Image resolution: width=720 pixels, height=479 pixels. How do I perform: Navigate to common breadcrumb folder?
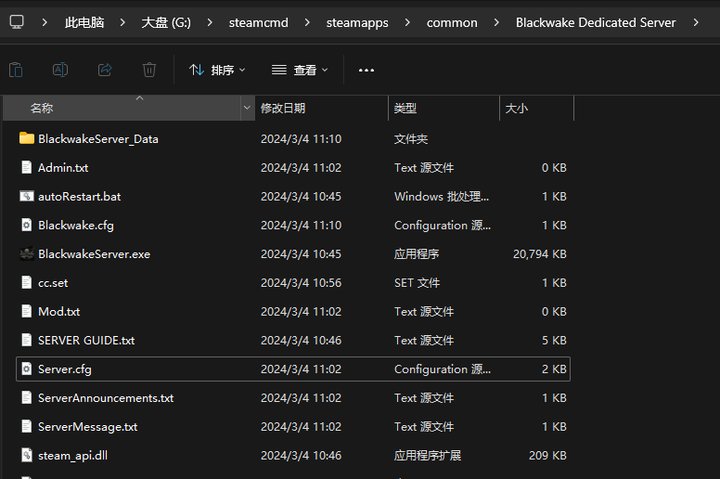(452, 22)
